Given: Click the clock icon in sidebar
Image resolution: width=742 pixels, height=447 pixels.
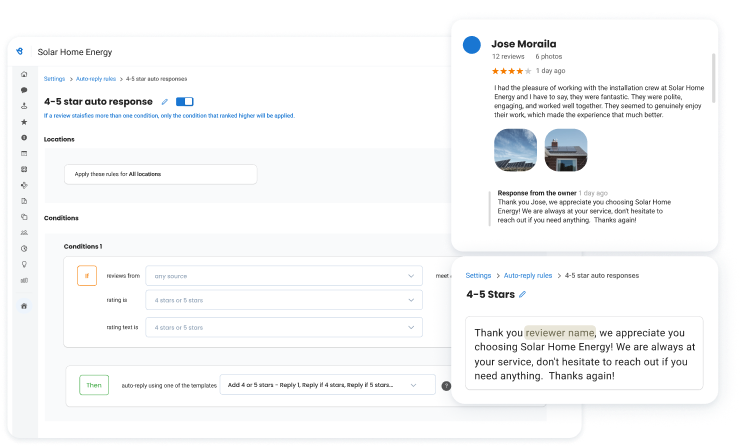Looking at the screenshot, I should (x=24, y=249).
